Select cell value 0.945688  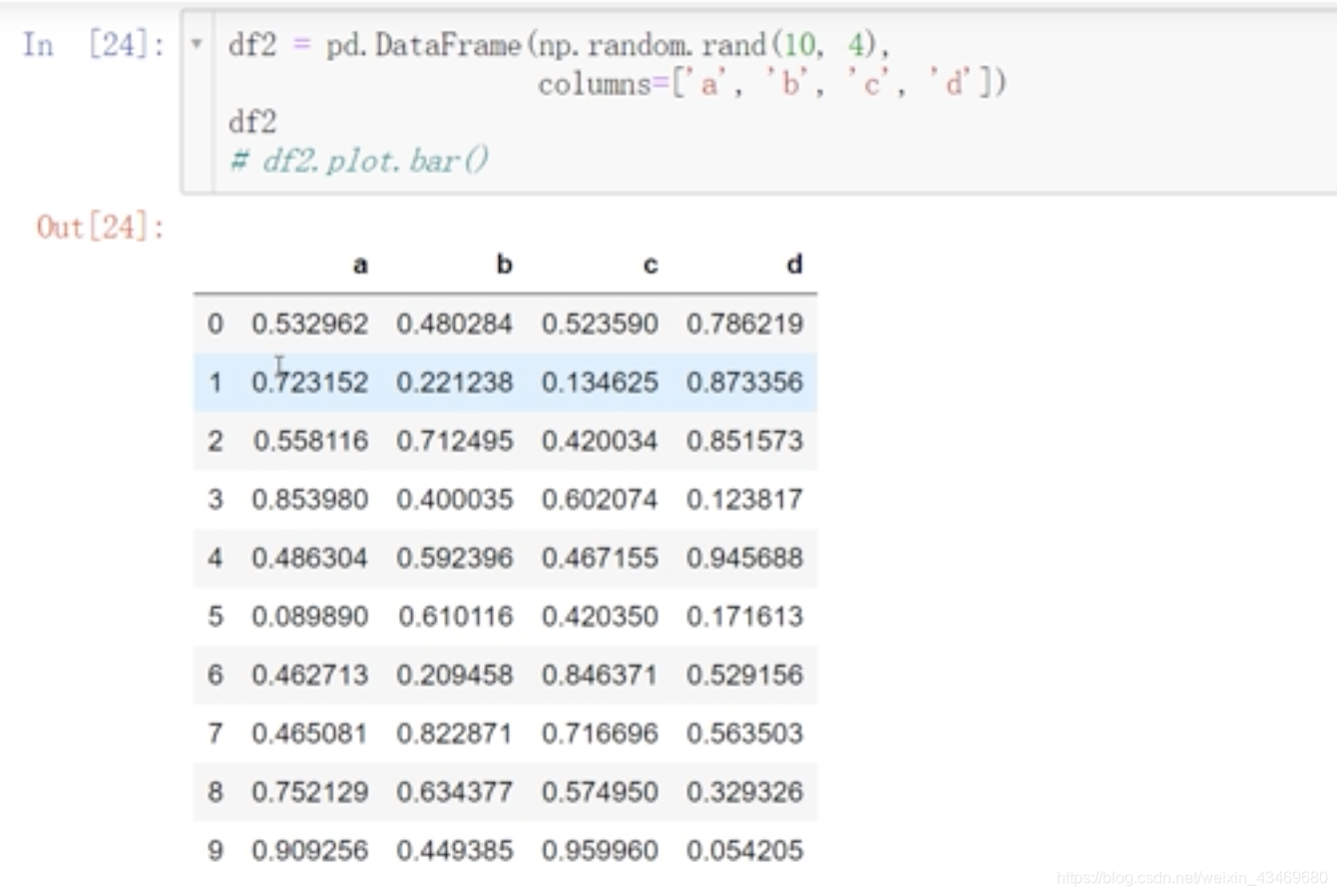point(744,558)
